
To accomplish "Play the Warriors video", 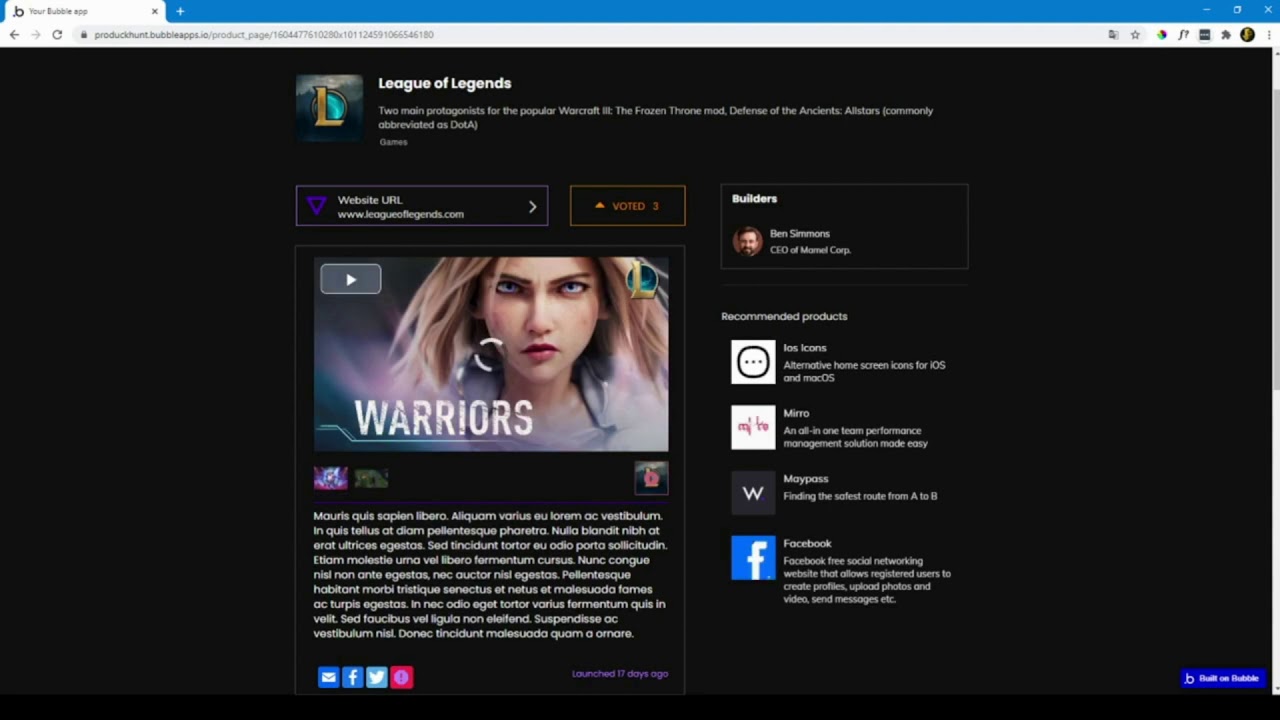I will [350, 279].
